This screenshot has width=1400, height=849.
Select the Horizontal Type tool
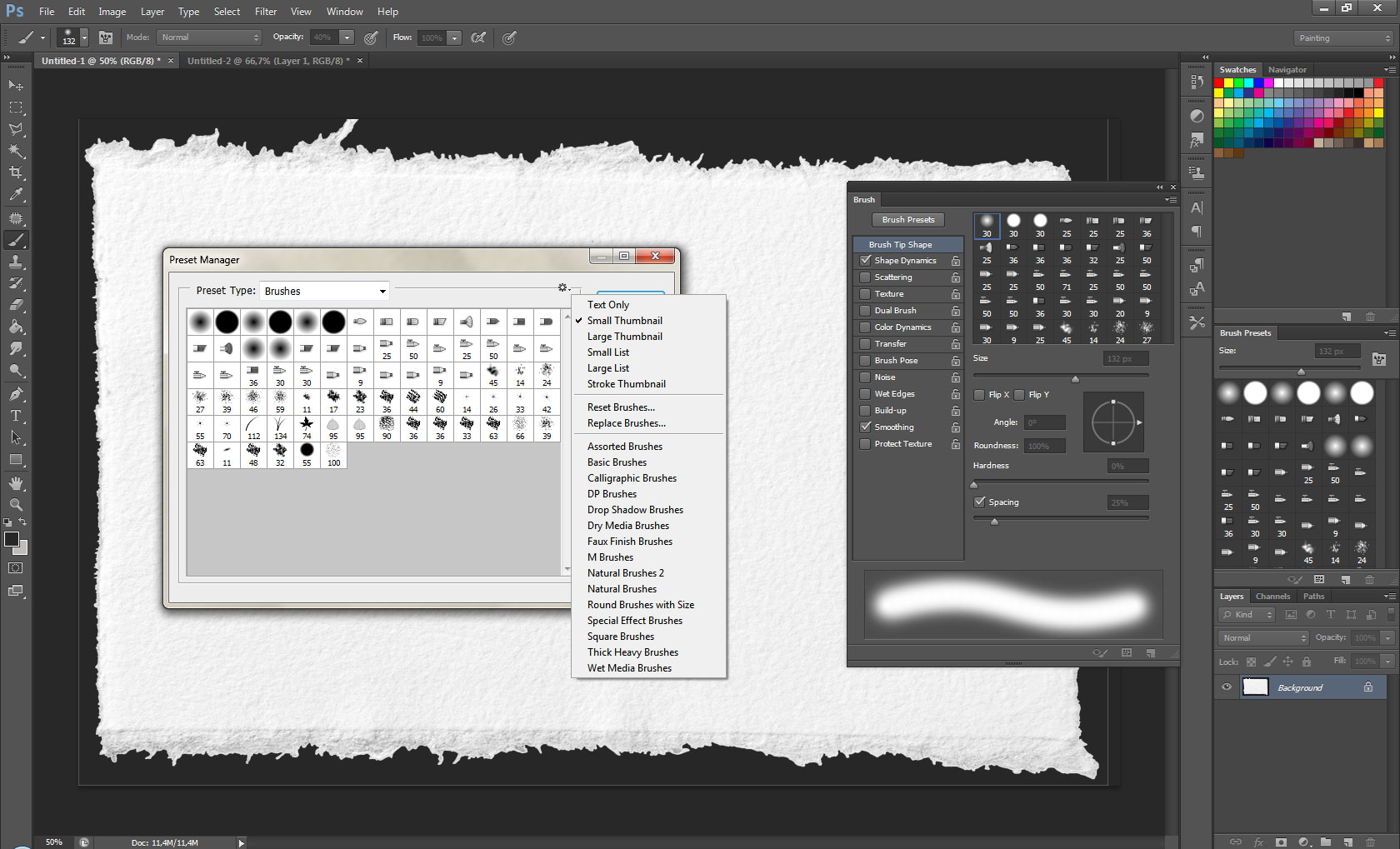pos(16,415)
